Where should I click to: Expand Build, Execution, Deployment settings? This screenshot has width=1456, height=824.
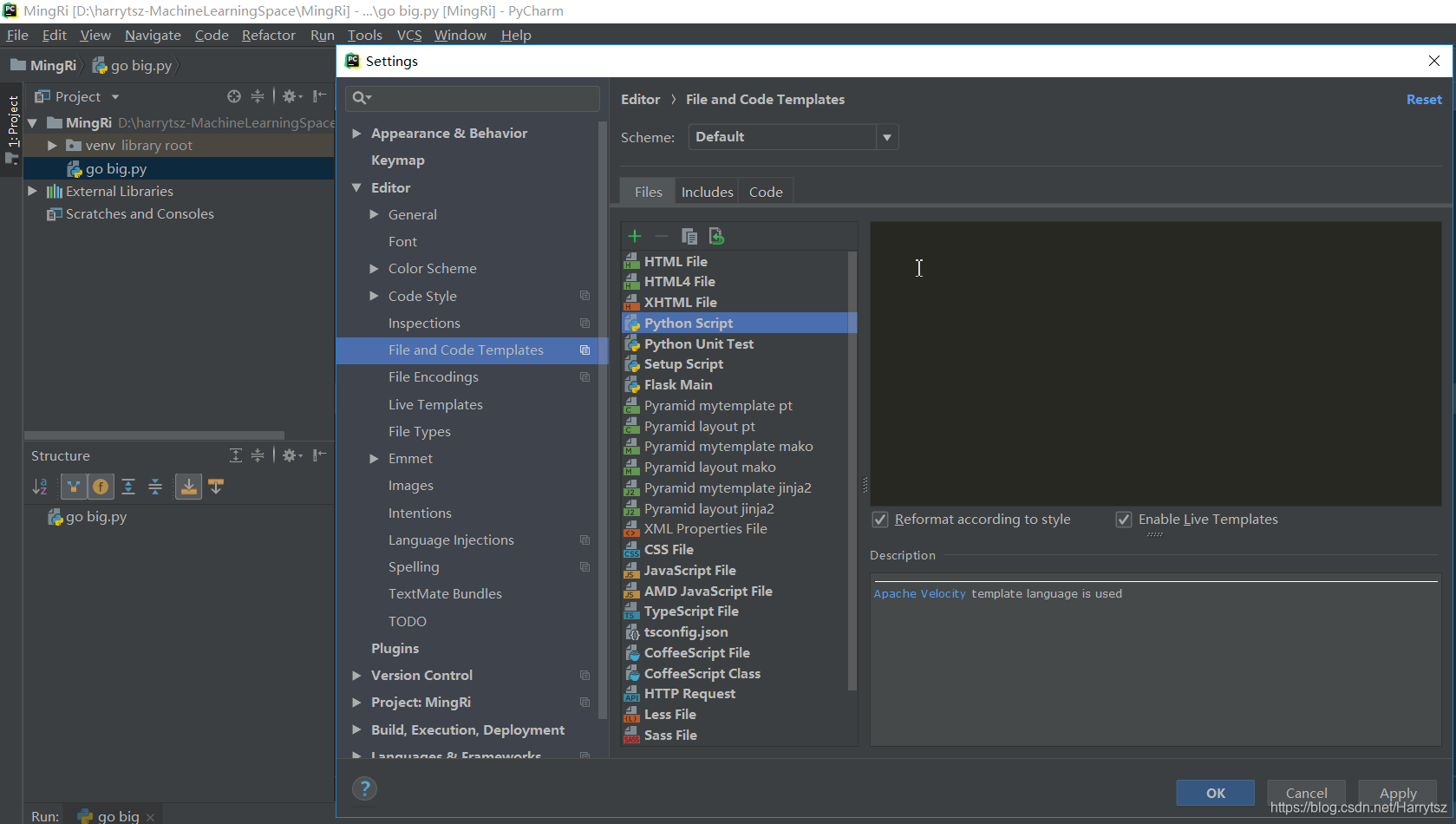coord(356,730)
